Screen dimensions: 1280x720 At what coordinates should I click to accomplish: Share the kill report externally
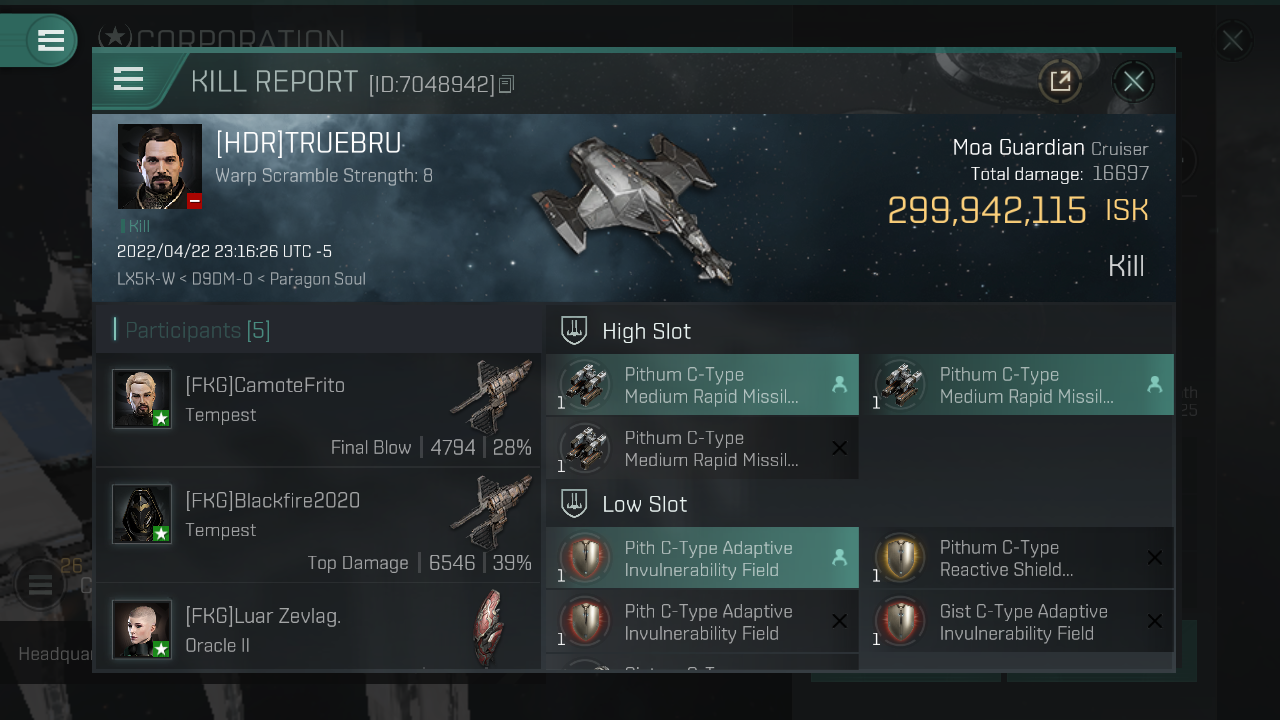(x=1060, y=81)
